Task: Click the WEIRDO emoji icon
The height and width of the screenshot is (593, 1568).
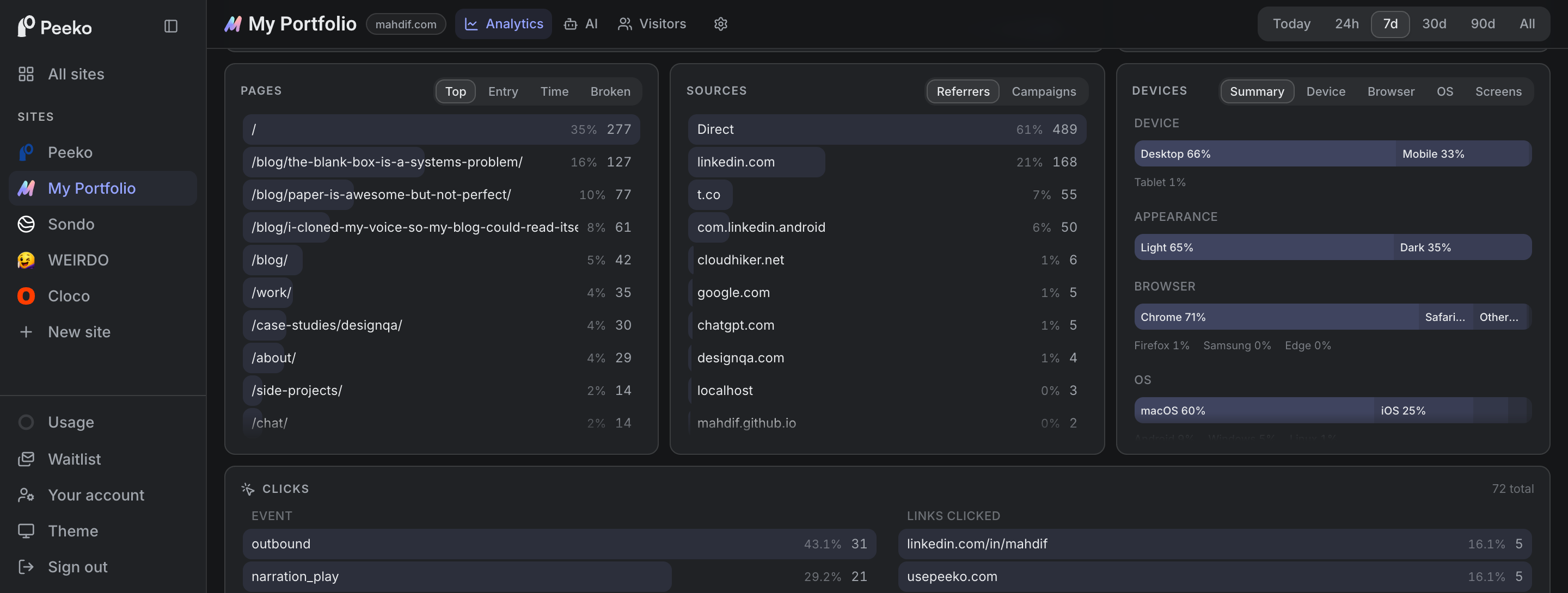Action: [26, 260]
